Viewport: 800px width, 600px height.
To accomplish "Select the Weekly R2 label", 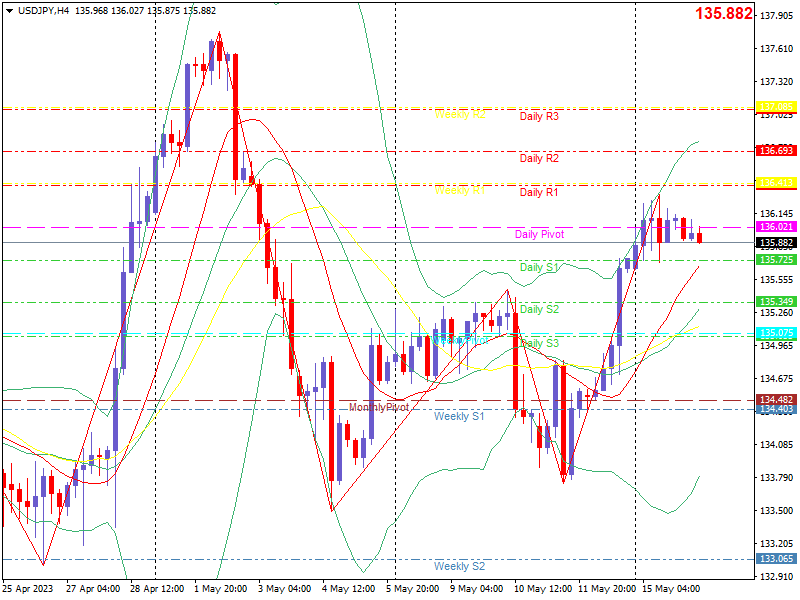I will [x=460, y=114].
